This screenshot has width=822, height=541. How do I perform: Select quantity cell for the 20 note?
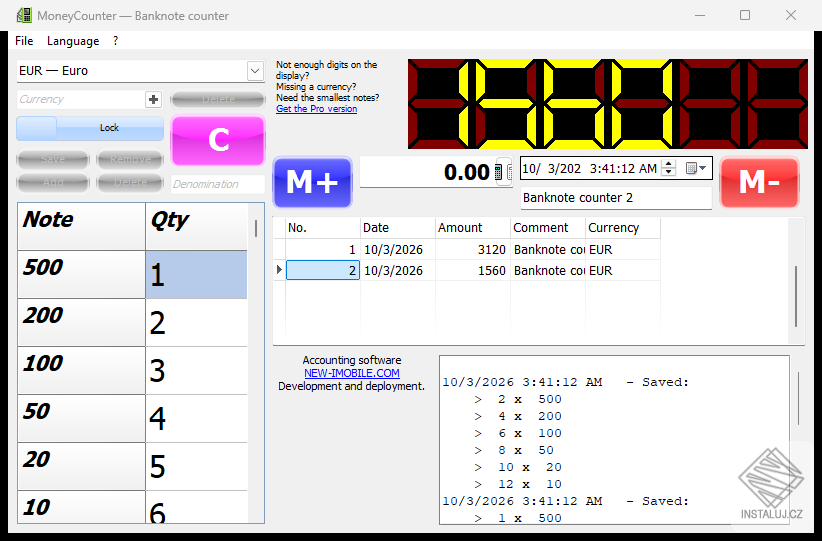(x=197, y=467)
